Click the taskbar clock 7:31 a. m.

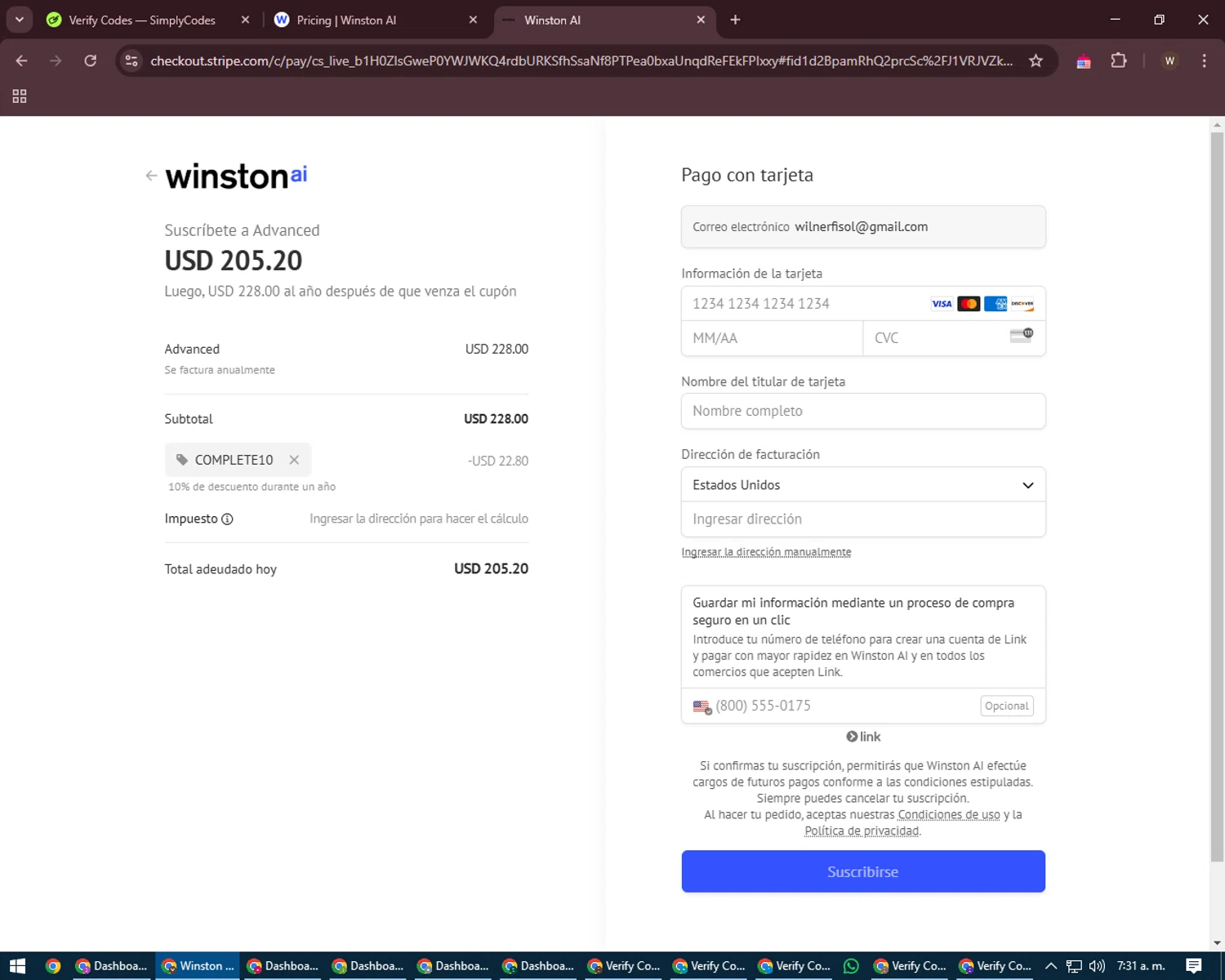(1141, 966)
